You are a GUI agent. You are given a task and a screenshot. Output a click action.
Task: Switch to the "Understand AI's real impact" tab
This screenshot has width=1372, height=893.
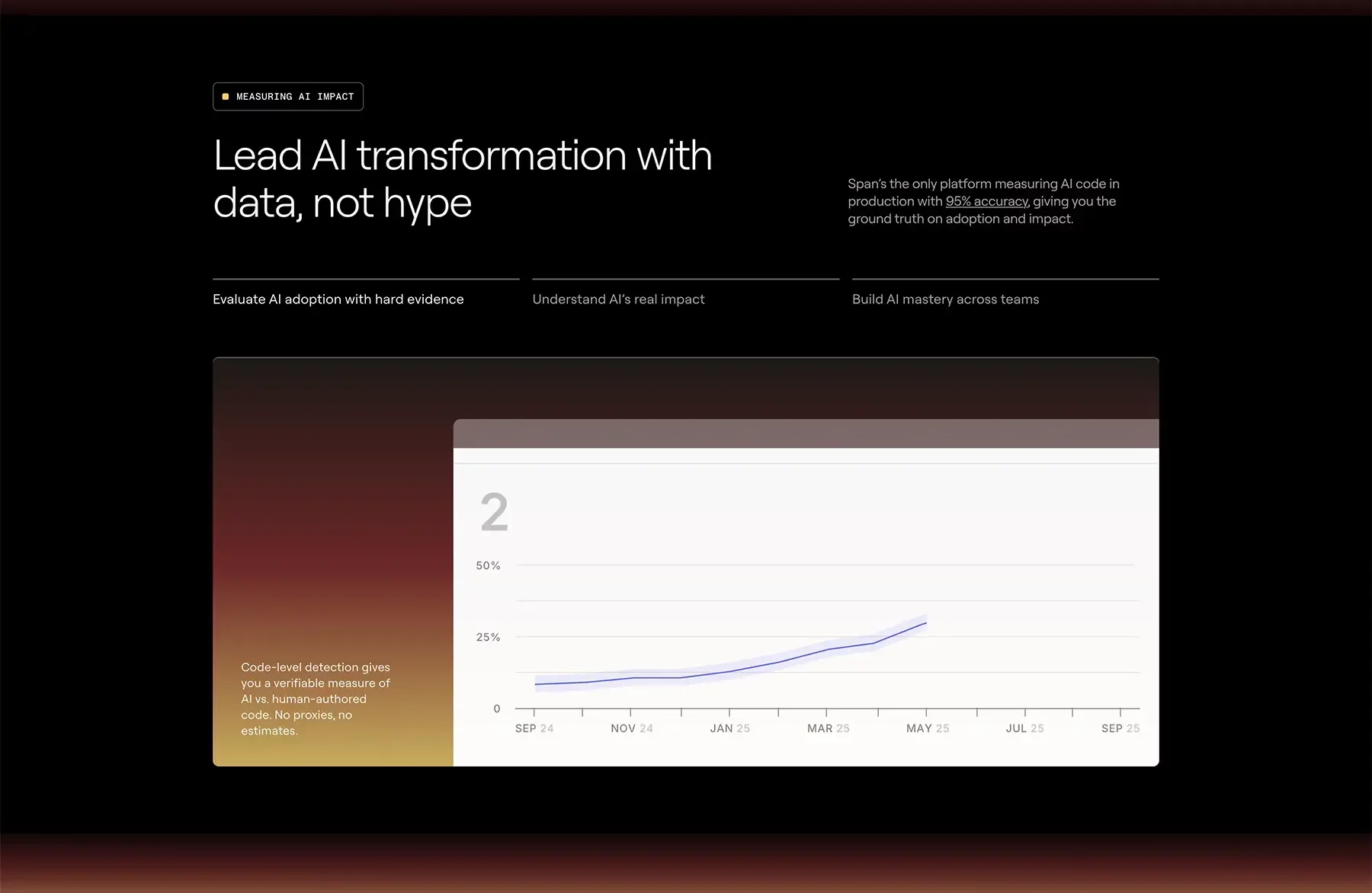(618, 299)
